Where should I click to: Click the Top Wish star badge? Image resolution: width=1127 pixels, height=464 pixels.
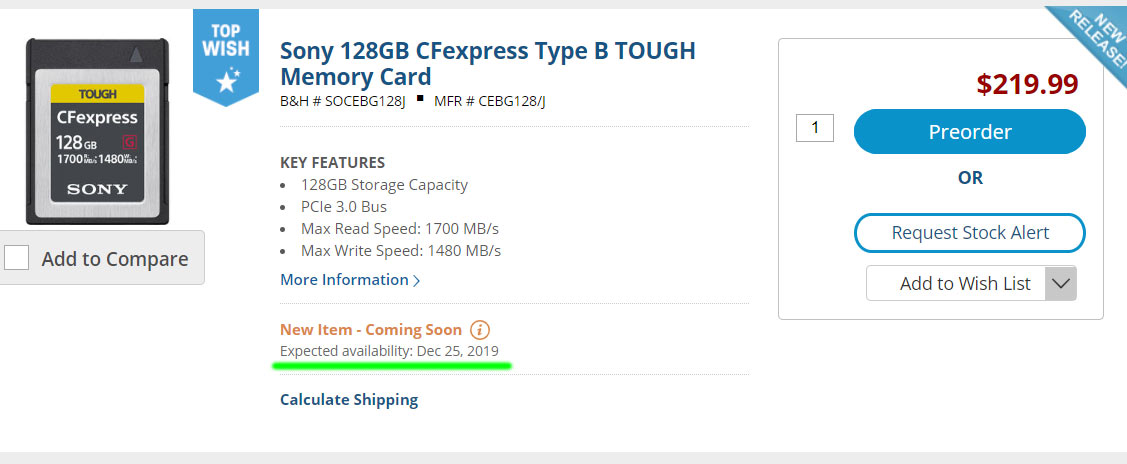tap(226, 56)
